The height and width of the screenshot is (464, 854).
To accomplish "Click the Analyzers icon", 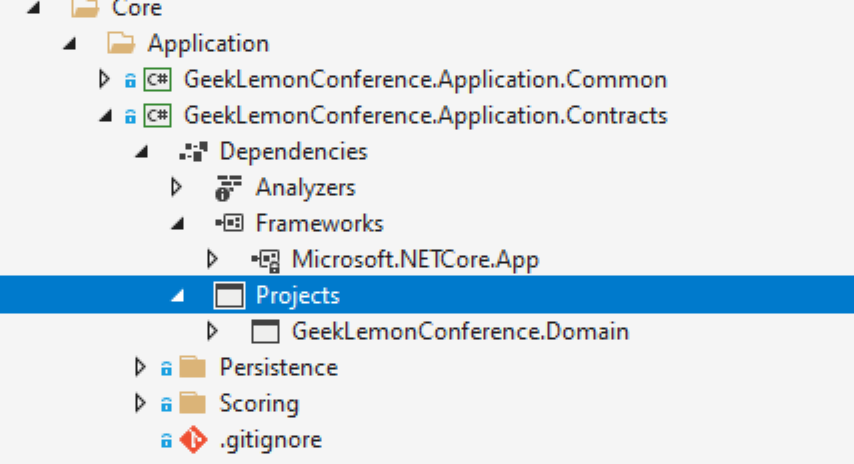I will [x=229, y=188].
